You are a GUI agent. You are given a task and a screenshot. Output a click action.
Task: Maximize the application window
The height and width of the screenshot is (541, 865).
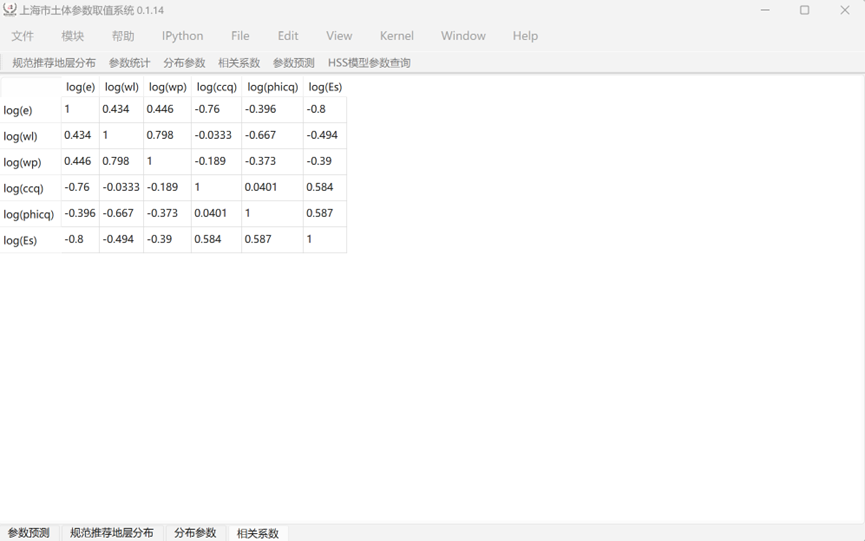coord(804,10)
